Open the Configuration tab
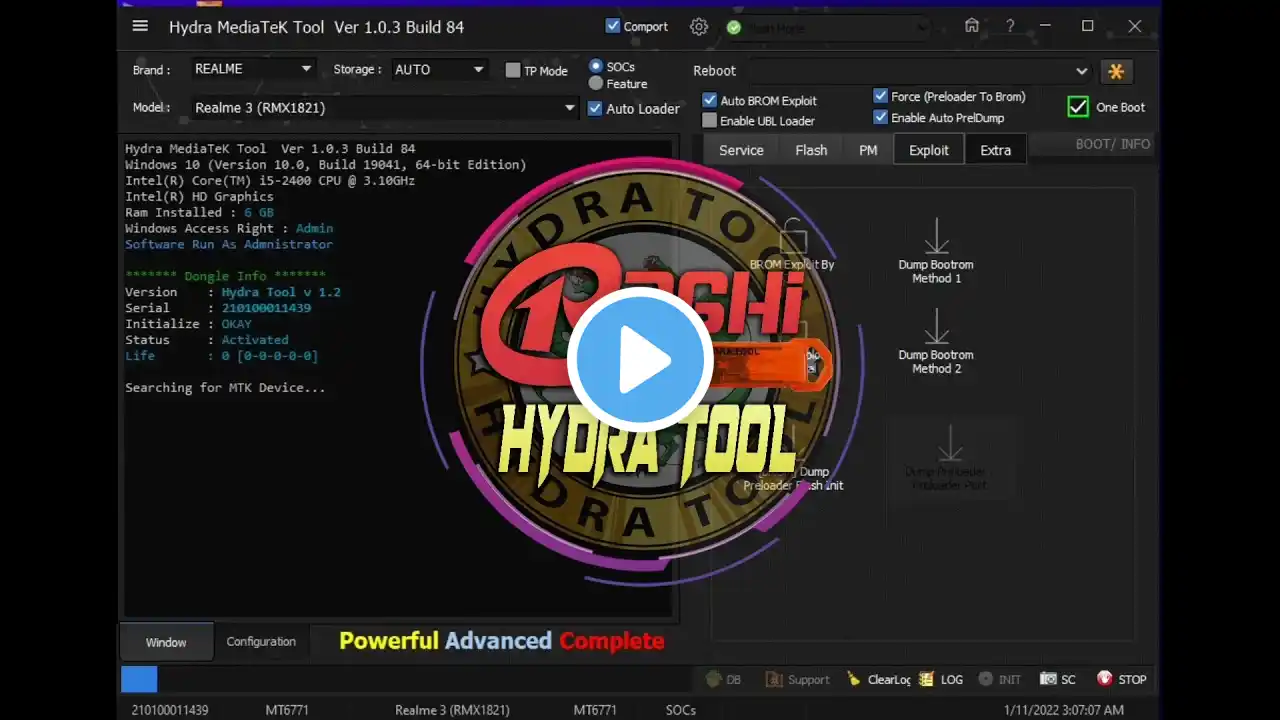 (261, 642)
